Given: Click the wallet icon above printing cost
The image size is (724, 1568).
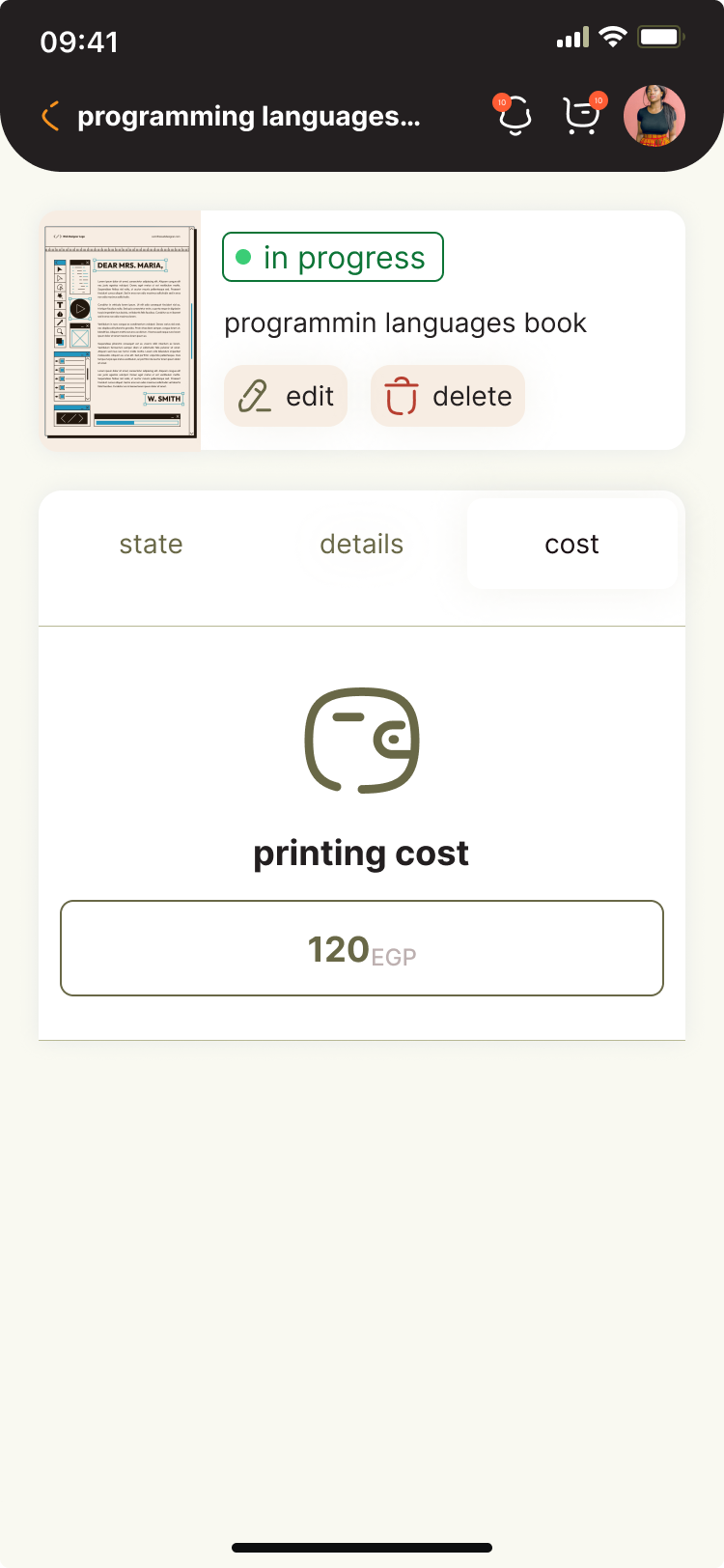Looking at the screenshot, I should tap(362, 741).
